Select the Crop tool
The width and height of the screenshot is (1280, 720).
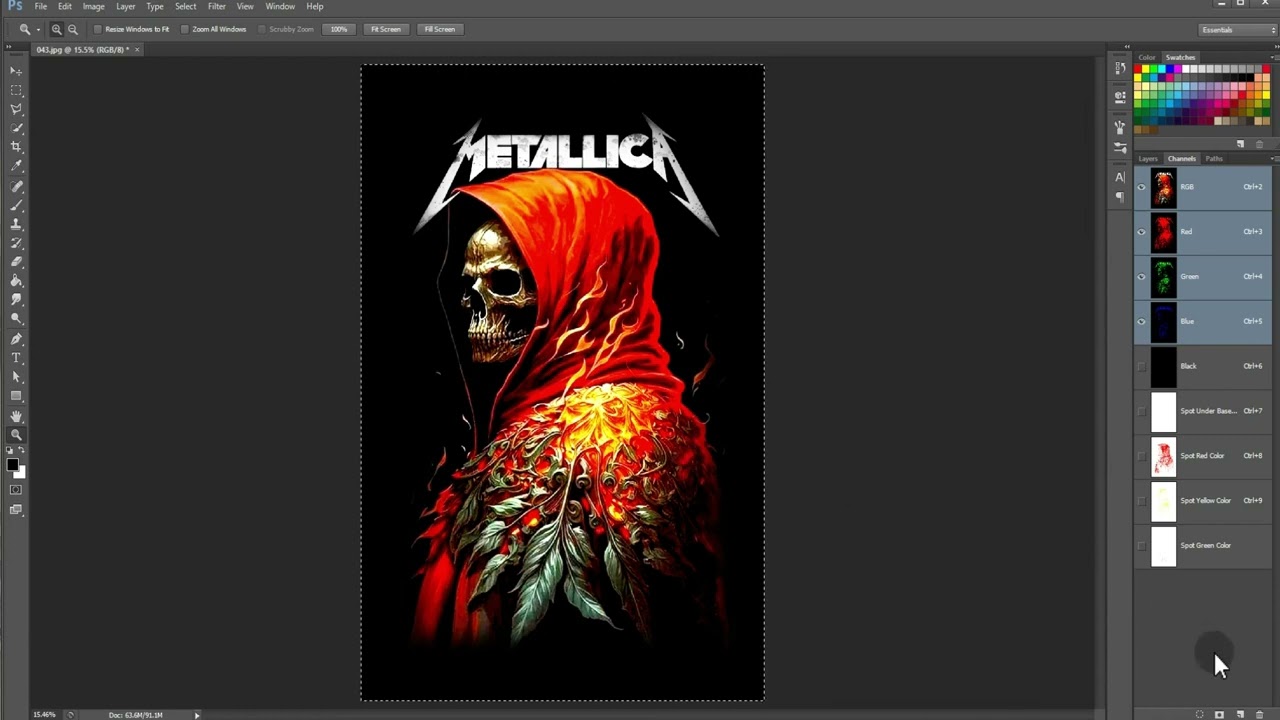[x=16, y=147]
